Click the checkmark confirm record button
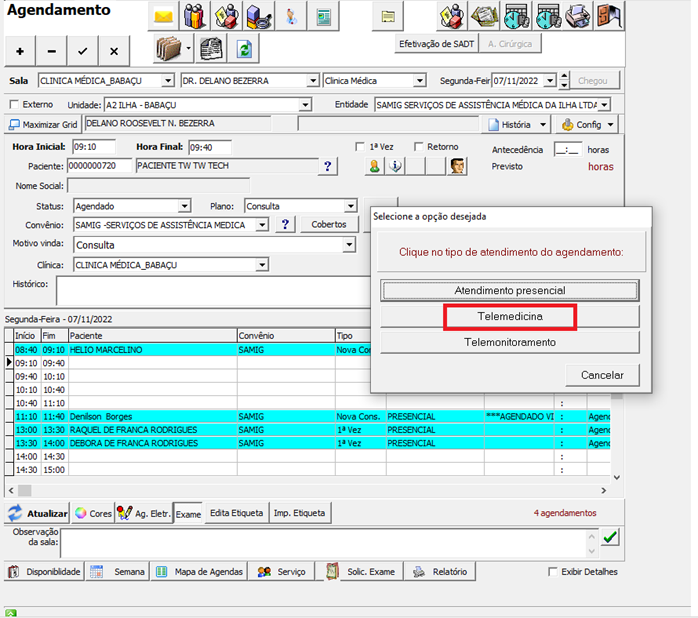698x618 pixels. point(82,51)
